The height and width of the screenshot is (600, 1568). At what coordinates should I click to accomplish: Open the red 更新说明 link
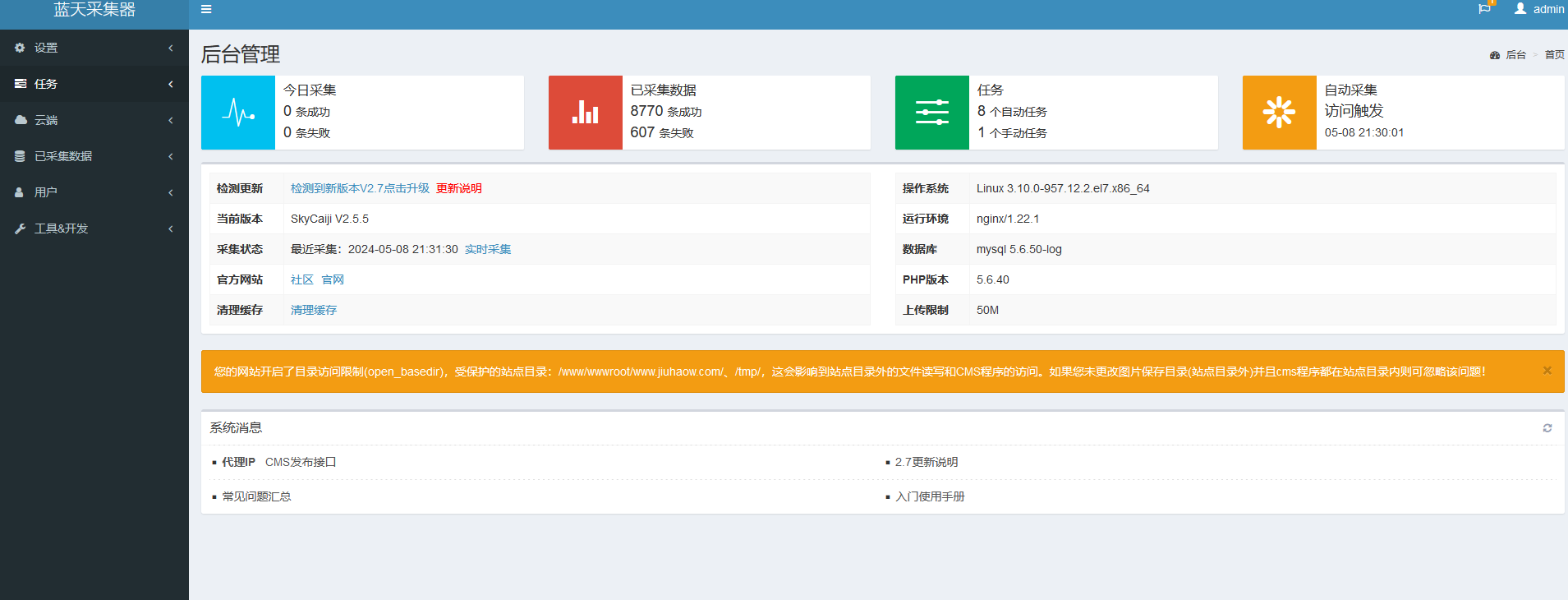click(x=459, y=188)
